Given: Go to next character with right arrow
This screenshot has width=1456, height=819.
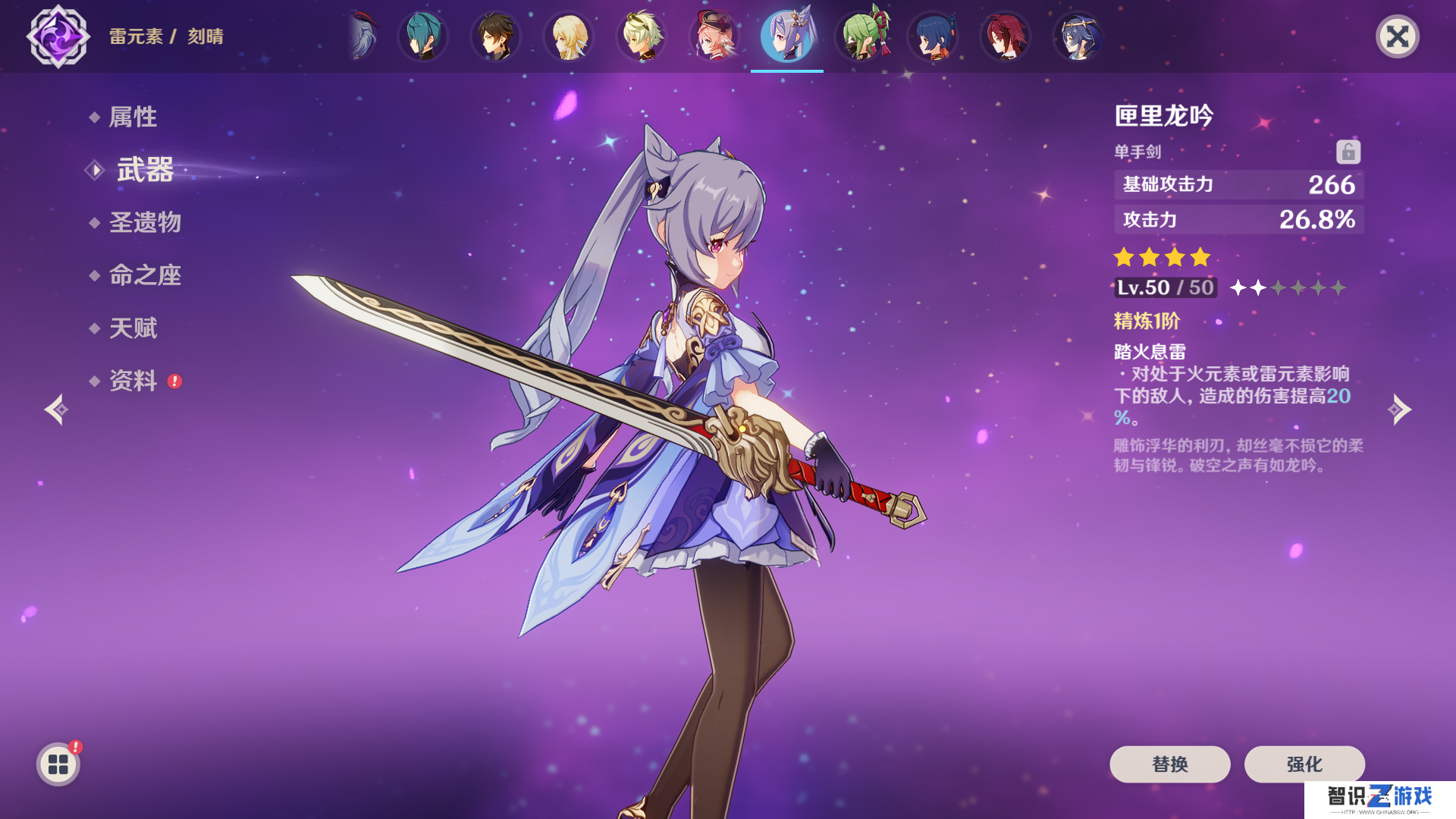Looking at the screenshot, I should click(x=1399, y=409).
